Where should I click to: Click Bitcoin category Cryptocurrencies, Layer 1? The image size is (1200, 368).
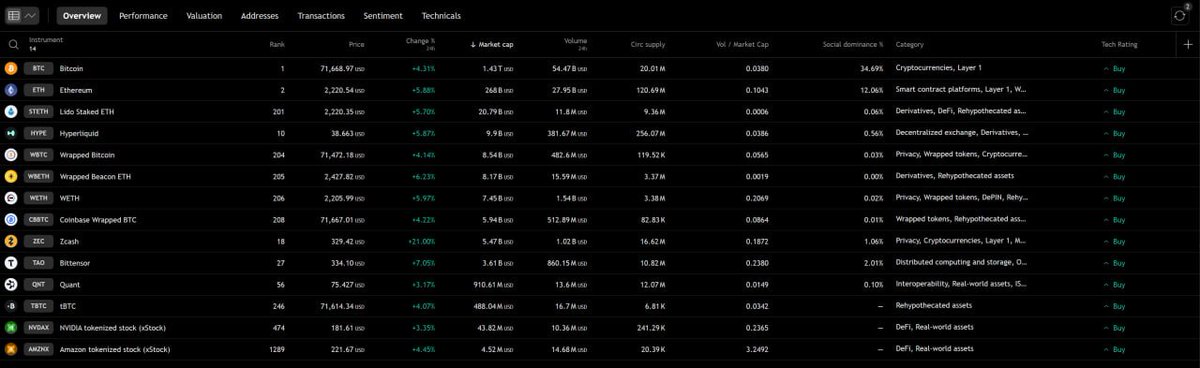tap(939, 68)
